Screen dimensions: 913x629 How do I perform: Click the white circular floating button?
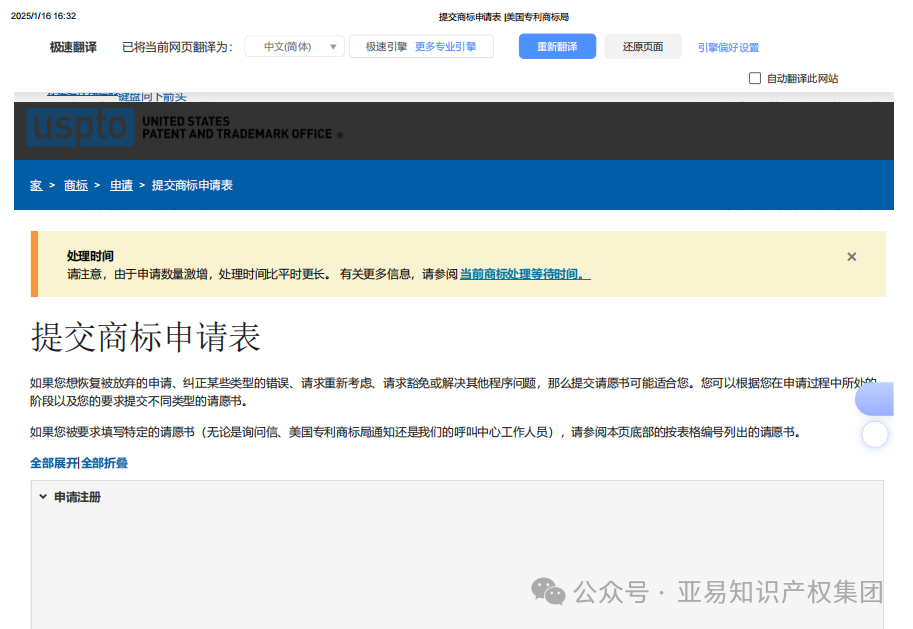point(875,434)
